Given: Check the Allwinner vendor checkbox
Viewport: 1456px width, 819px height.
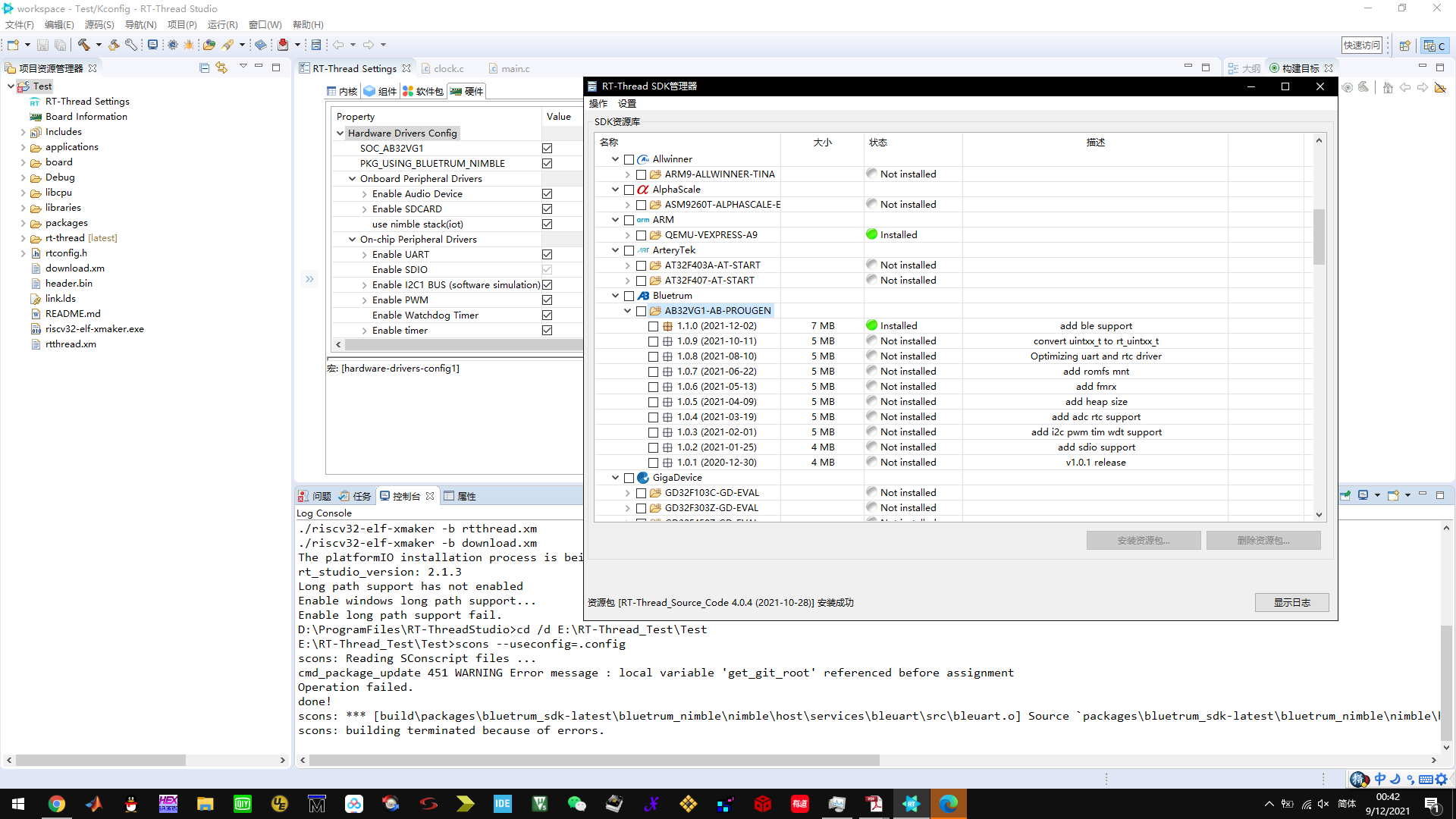Looking at the screenshot, I should pyautogui.click(x=629, y=159).
